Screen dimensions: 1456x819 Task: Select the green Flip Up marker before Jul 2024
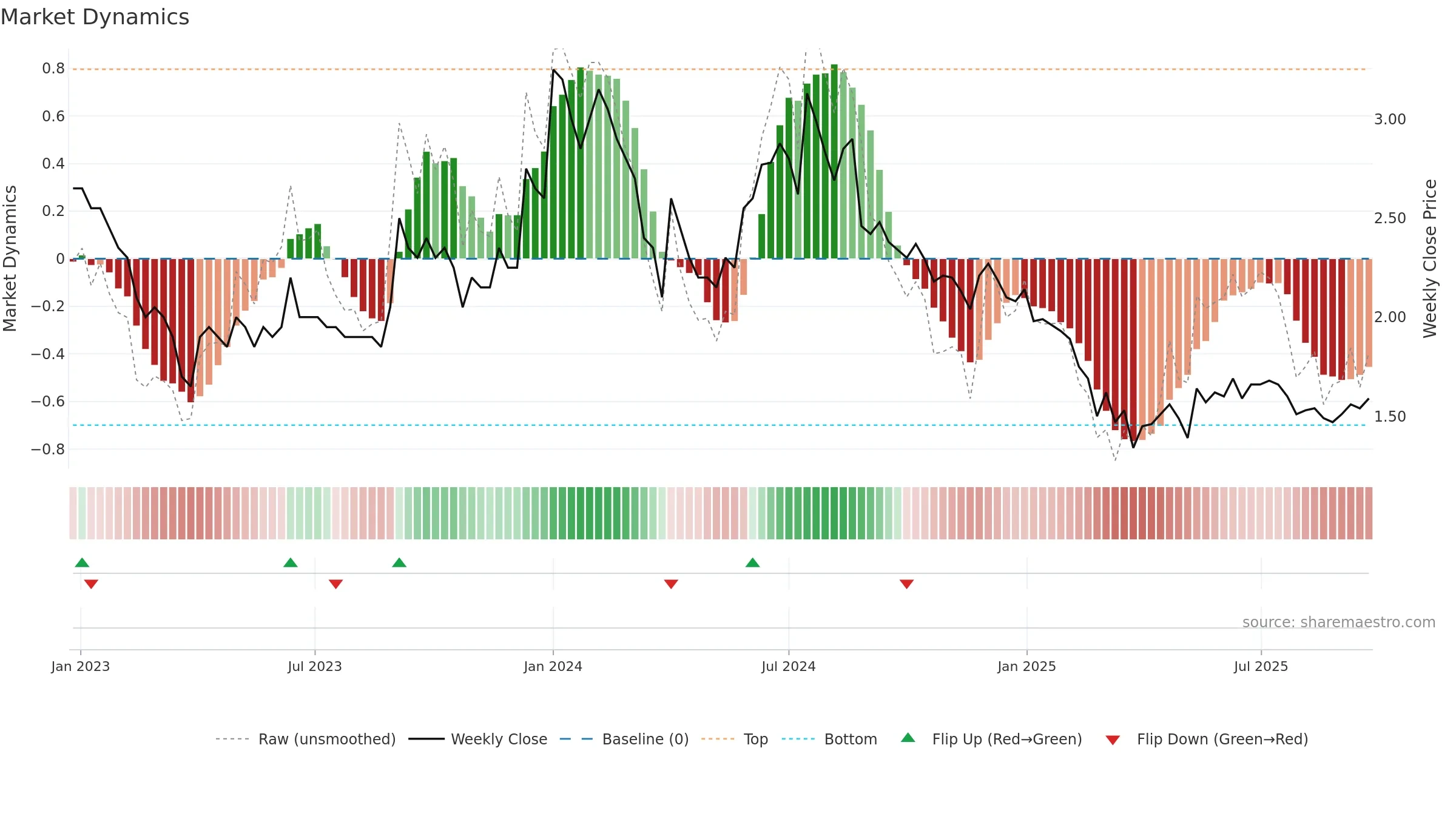coord(753,562)
